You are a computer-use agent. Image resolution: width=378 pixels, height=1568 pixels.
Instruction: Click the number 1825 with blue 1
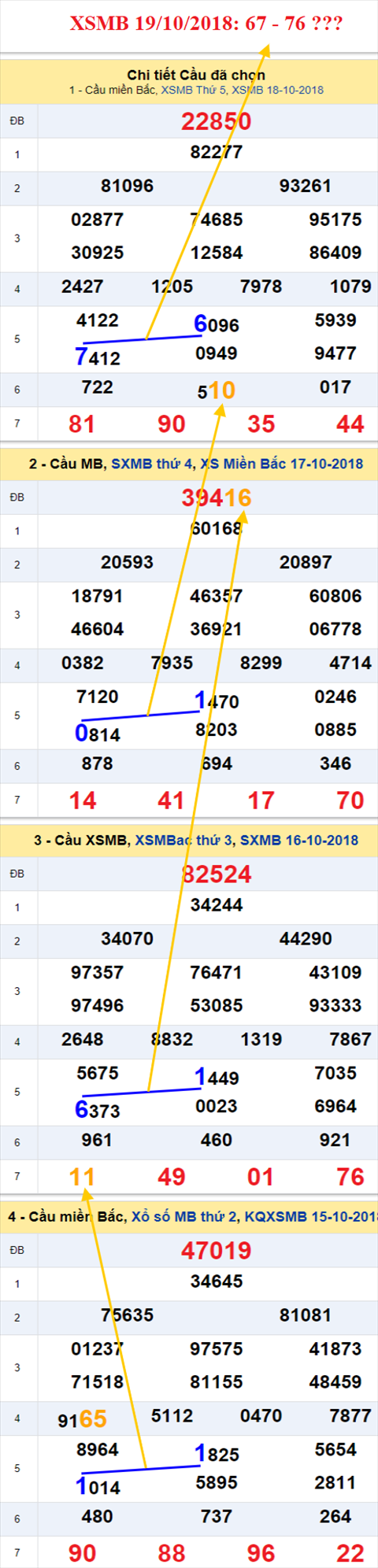(217, 1452)
